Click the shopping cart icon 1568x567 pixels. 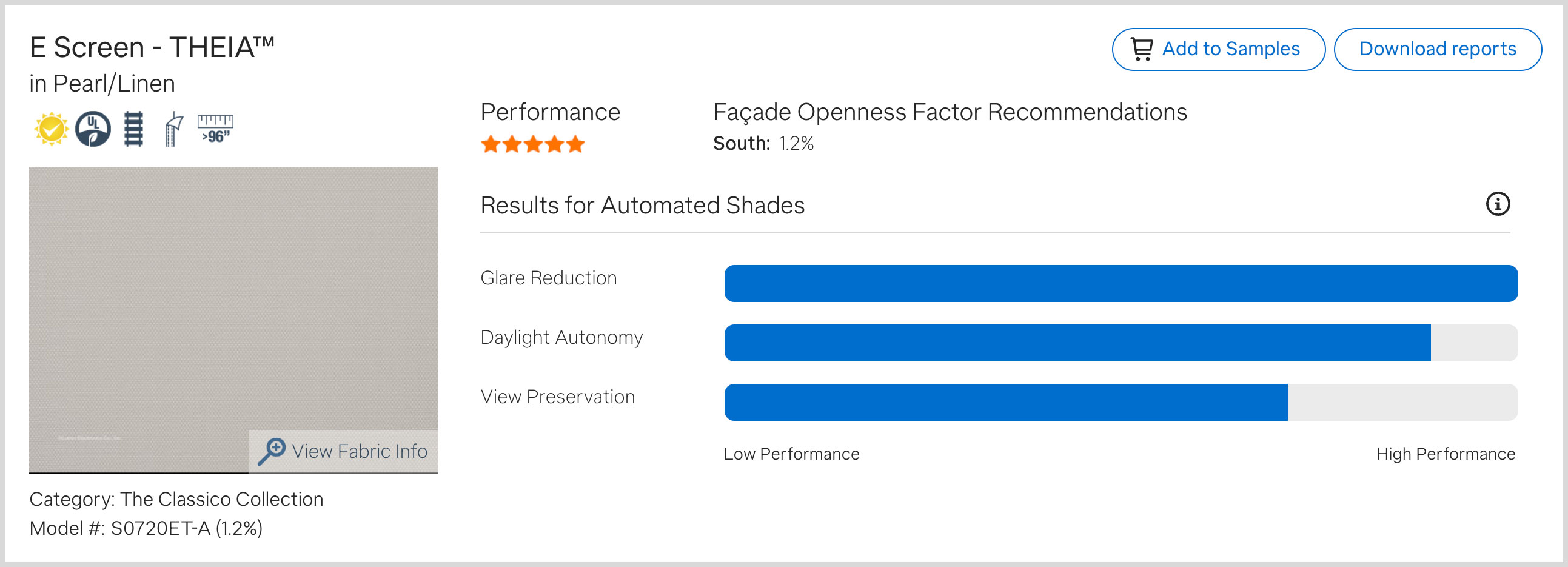(x=1141, y=49)
